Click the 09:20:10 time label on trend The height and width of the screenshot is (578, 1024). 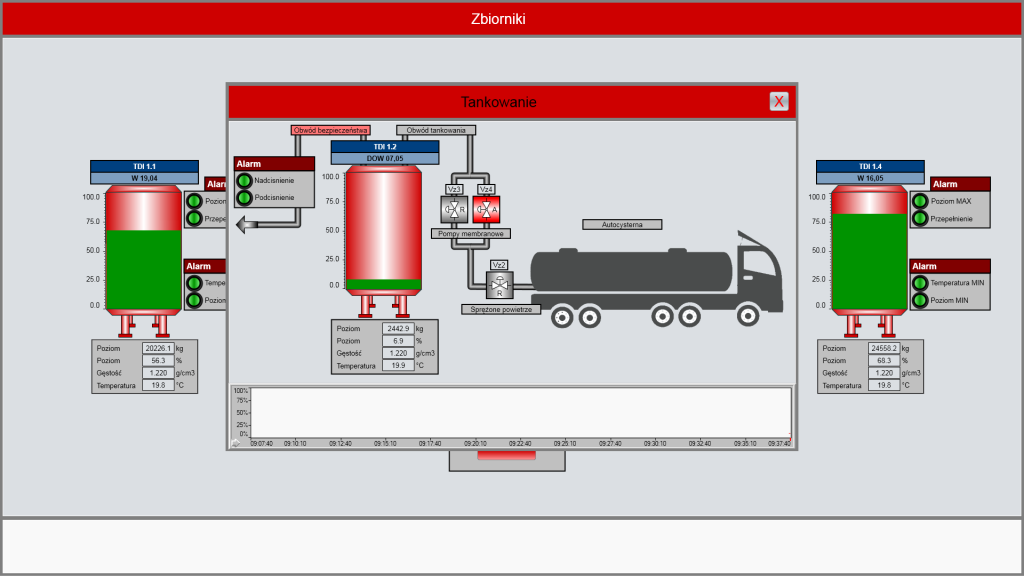click(x=475, y=443)
